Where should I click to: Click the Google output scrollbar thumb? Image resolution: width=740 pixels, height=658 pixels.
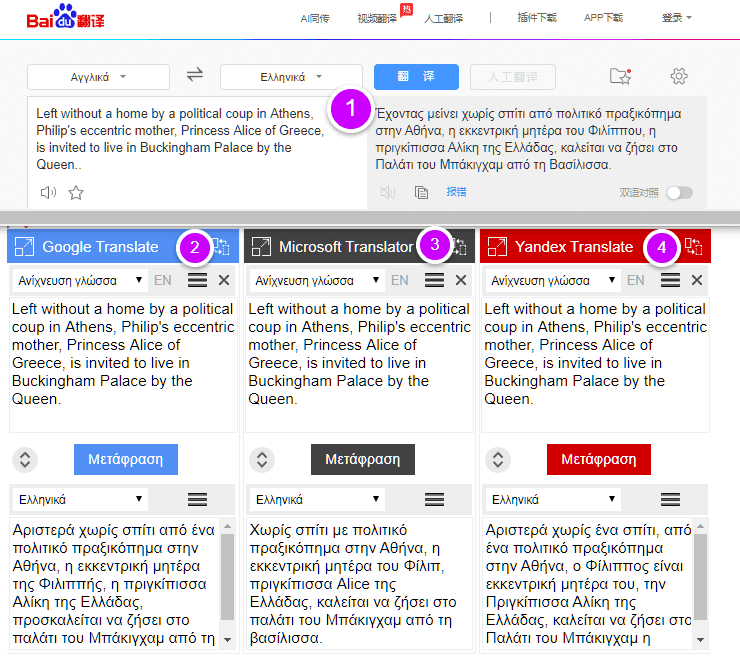[x=227, y=576]
